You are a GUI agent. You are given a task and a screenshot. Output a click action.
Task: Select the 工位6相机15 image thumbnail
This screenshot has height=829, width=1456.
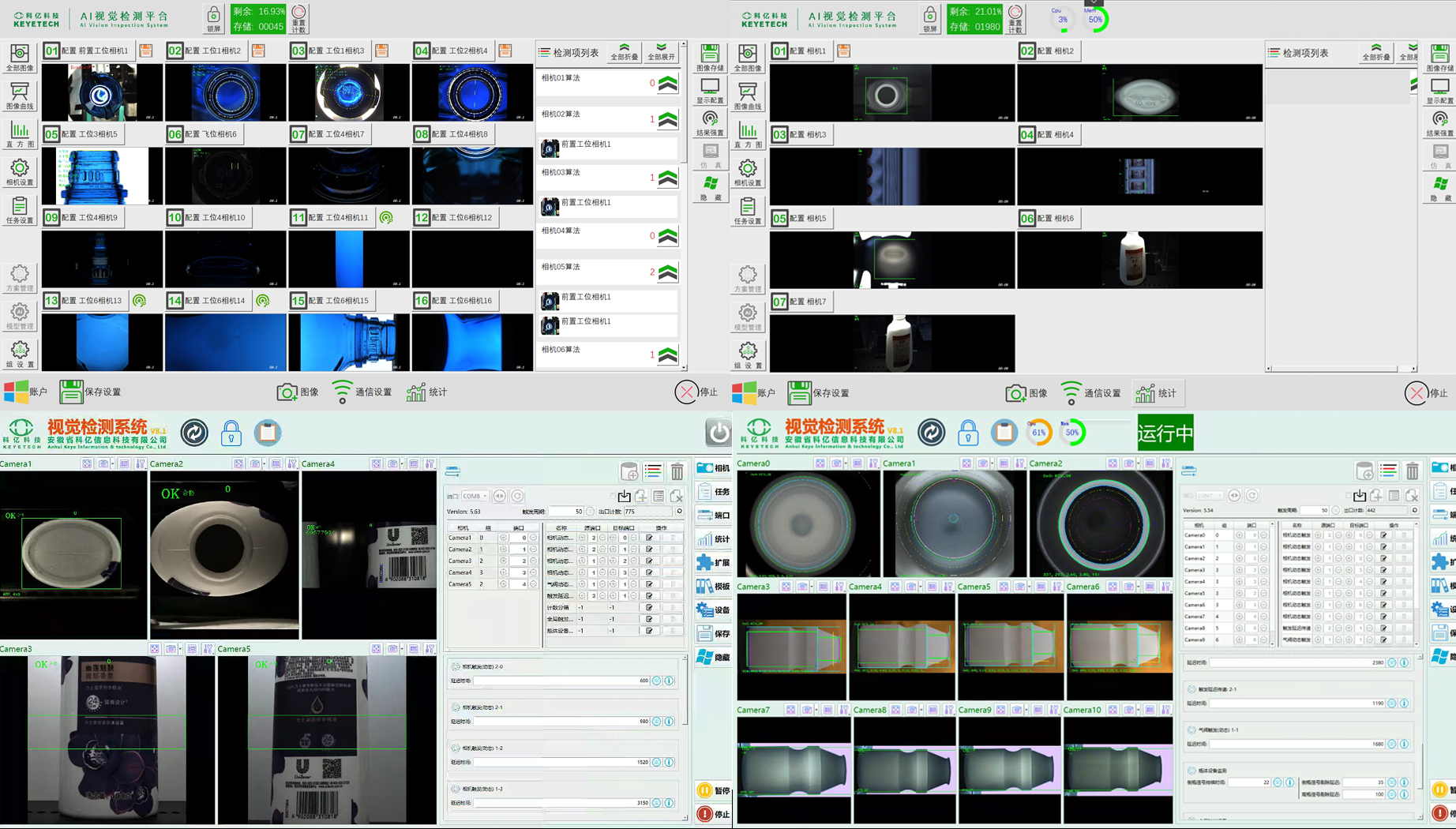[349, 343]
